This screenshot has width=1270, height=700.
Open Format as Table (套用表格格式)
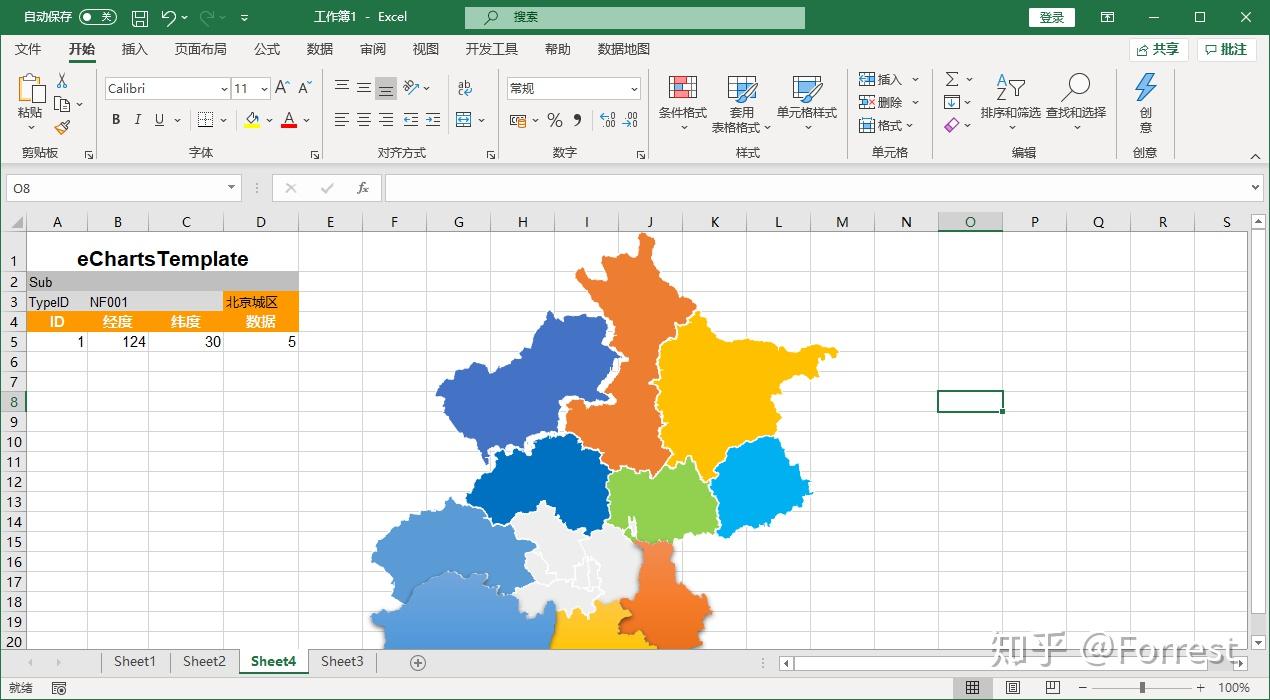click(742, 103)
